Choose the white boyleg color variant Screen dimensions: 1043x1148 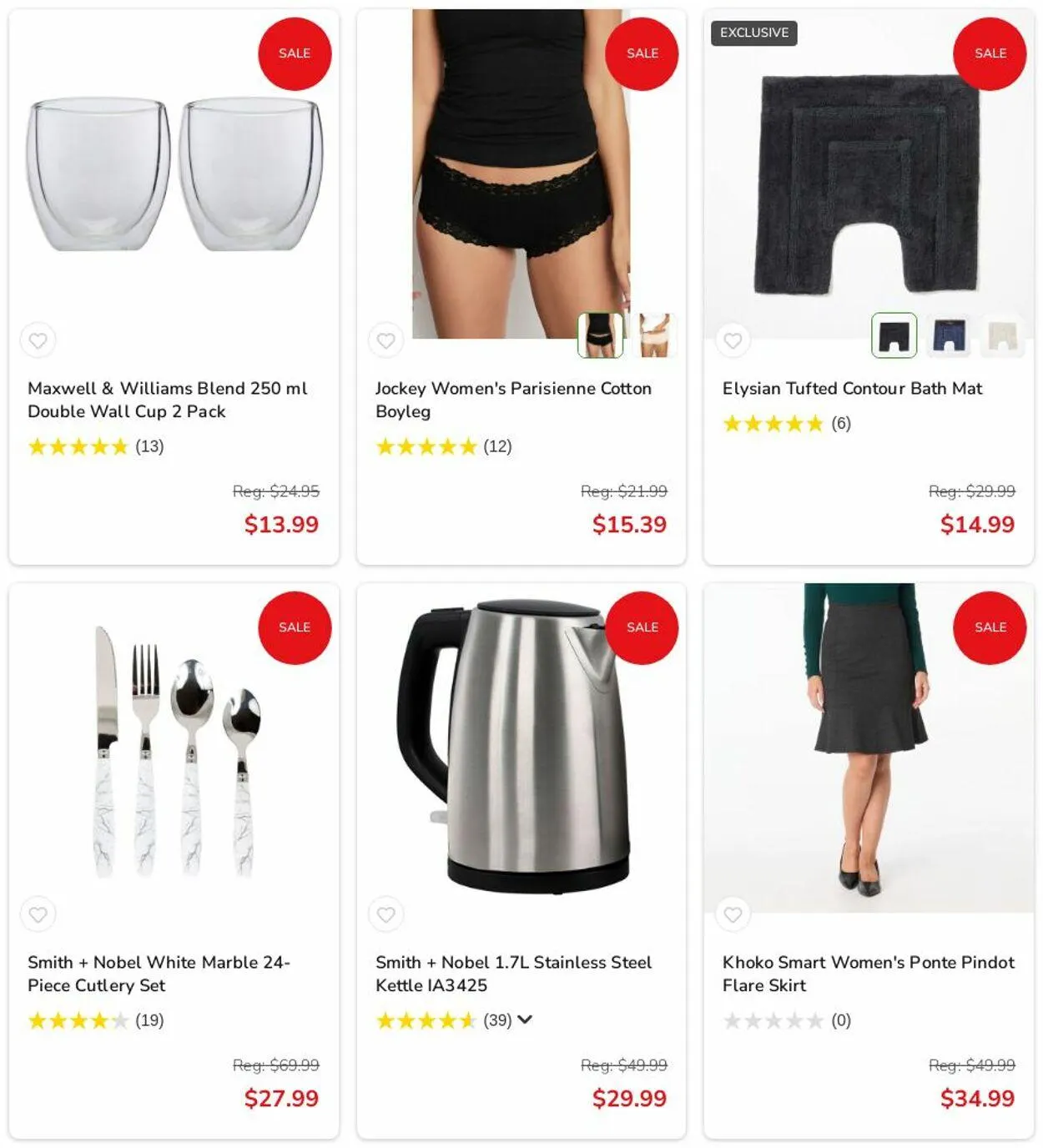[655, 335]
